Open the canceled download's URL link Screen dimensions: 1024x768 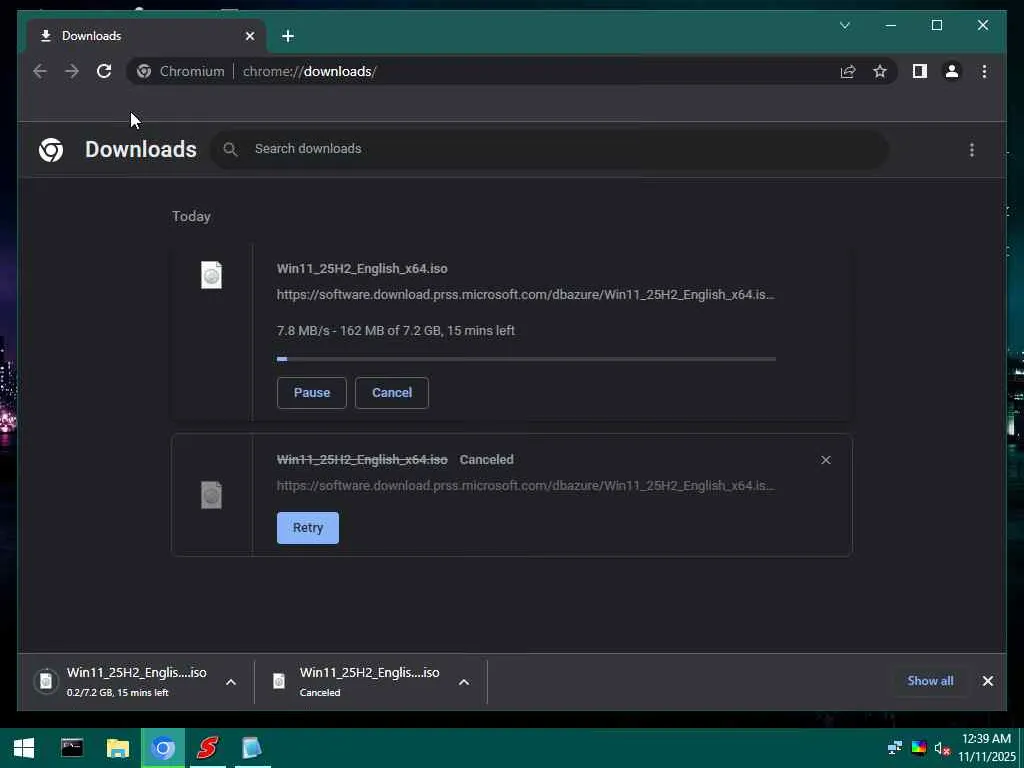pos(526,485)
